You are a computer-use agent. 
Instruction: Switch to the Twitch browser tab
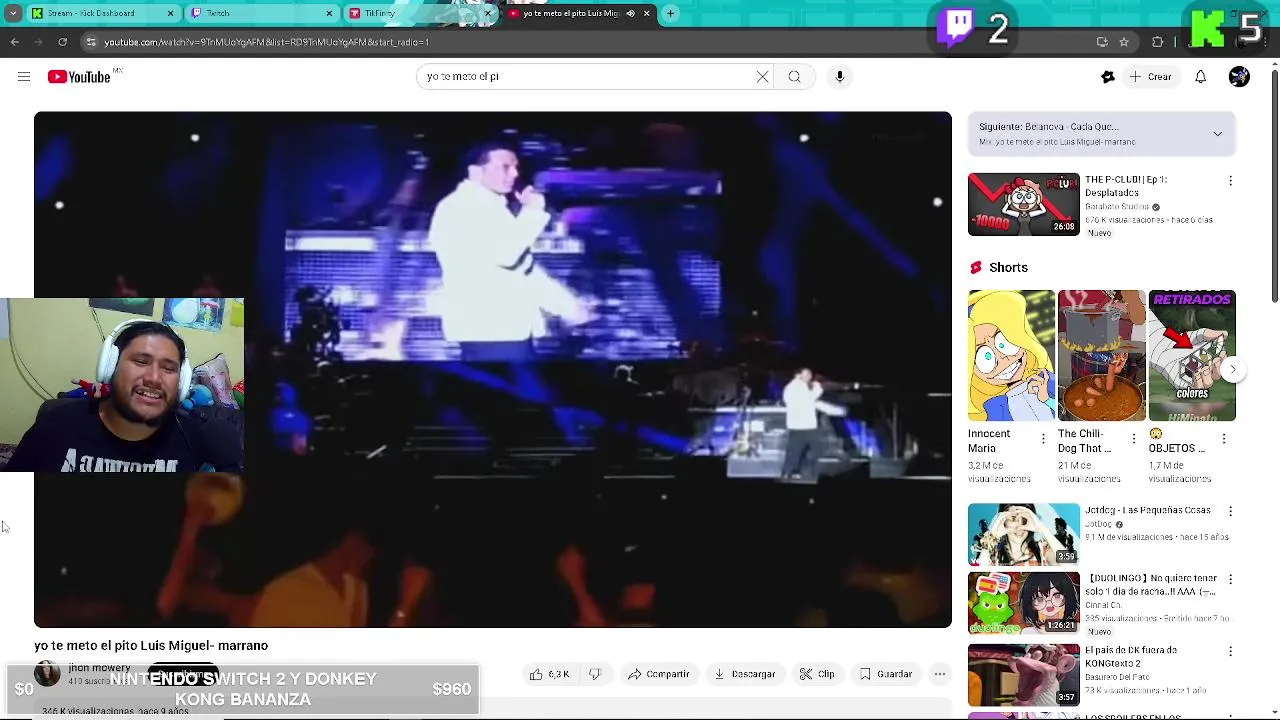tap(260, 13)
